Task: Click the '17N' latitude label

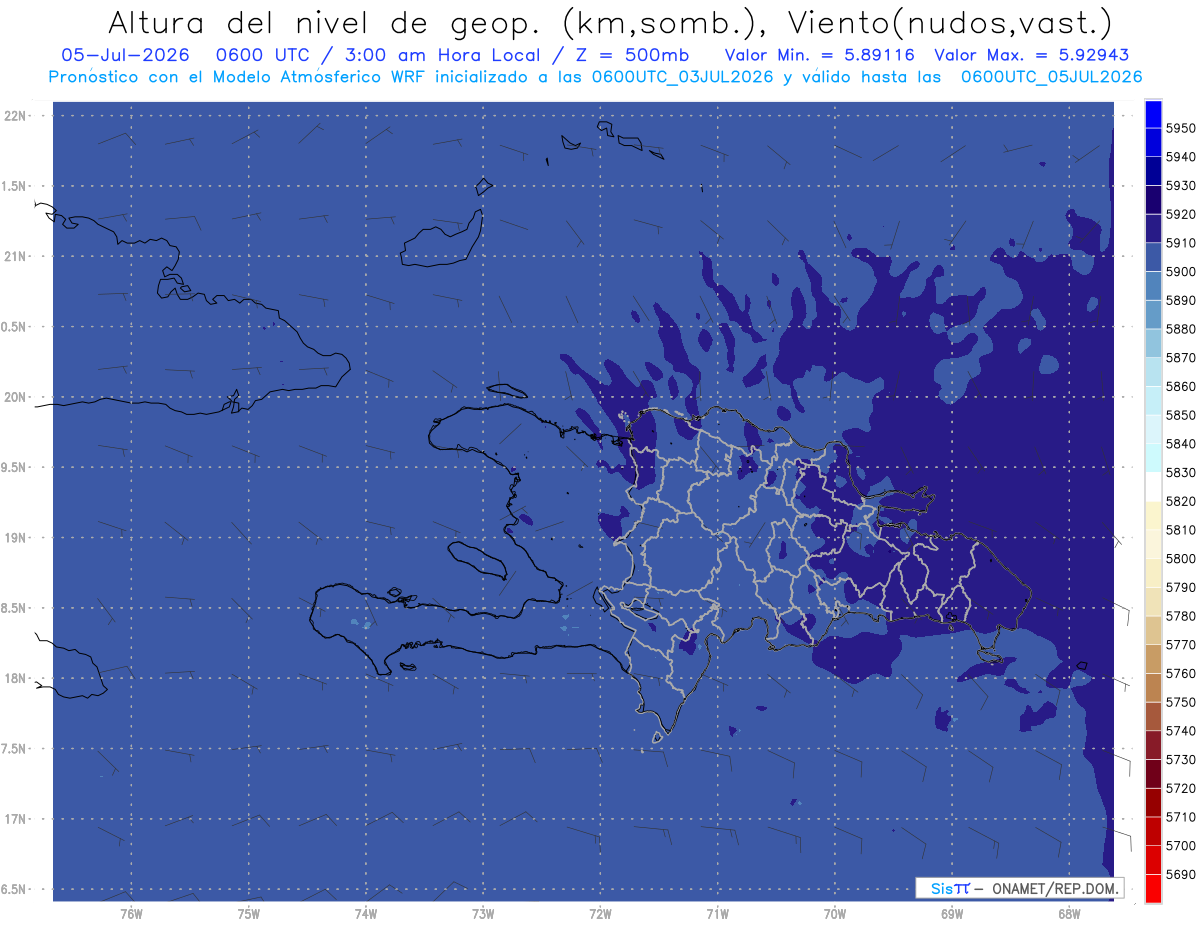Action: point(17,819)
